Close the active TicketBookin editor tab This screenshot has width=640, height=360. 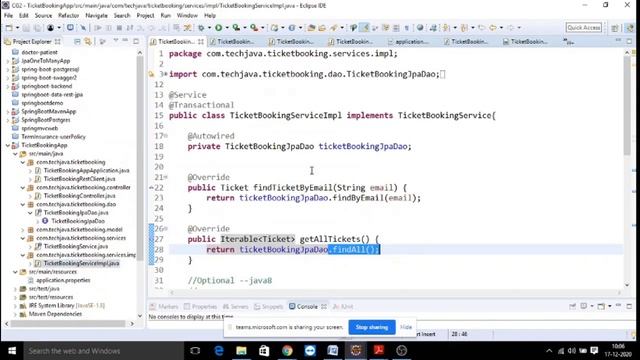click(201, 42)
